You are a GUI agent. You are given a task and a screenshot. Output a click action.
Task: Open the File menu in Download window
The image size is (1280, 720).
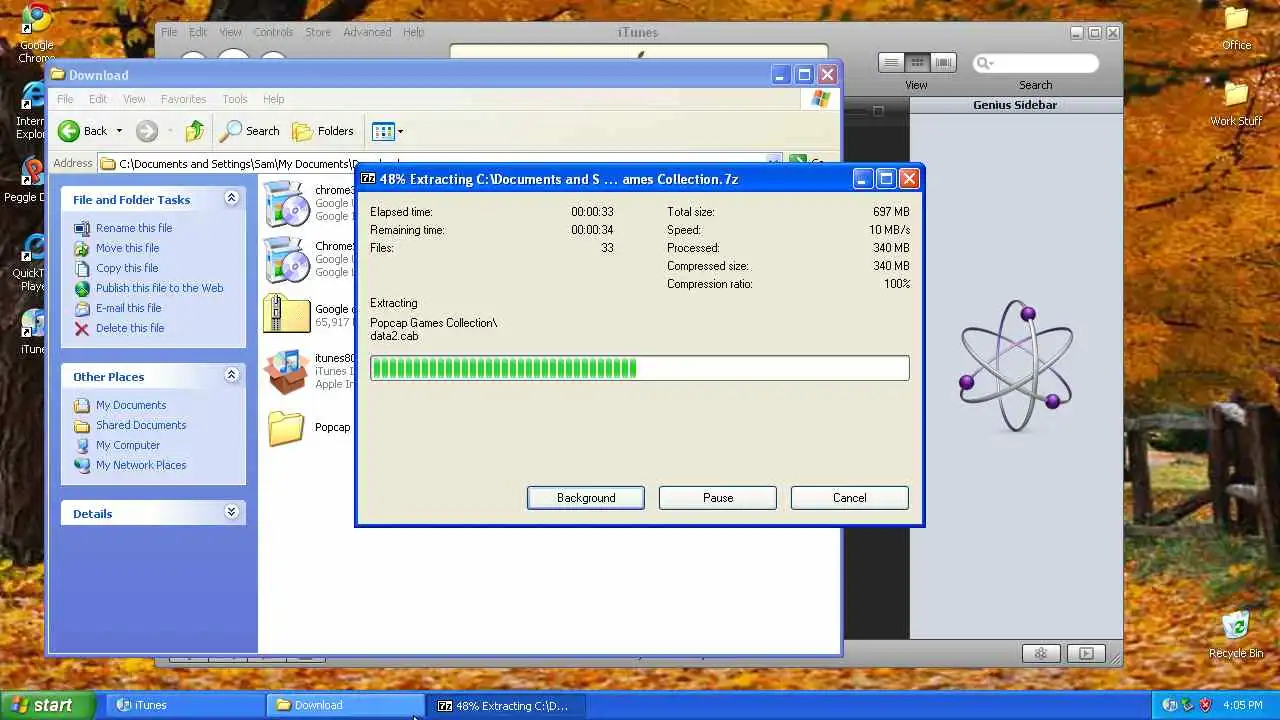(x=65, y=99)
